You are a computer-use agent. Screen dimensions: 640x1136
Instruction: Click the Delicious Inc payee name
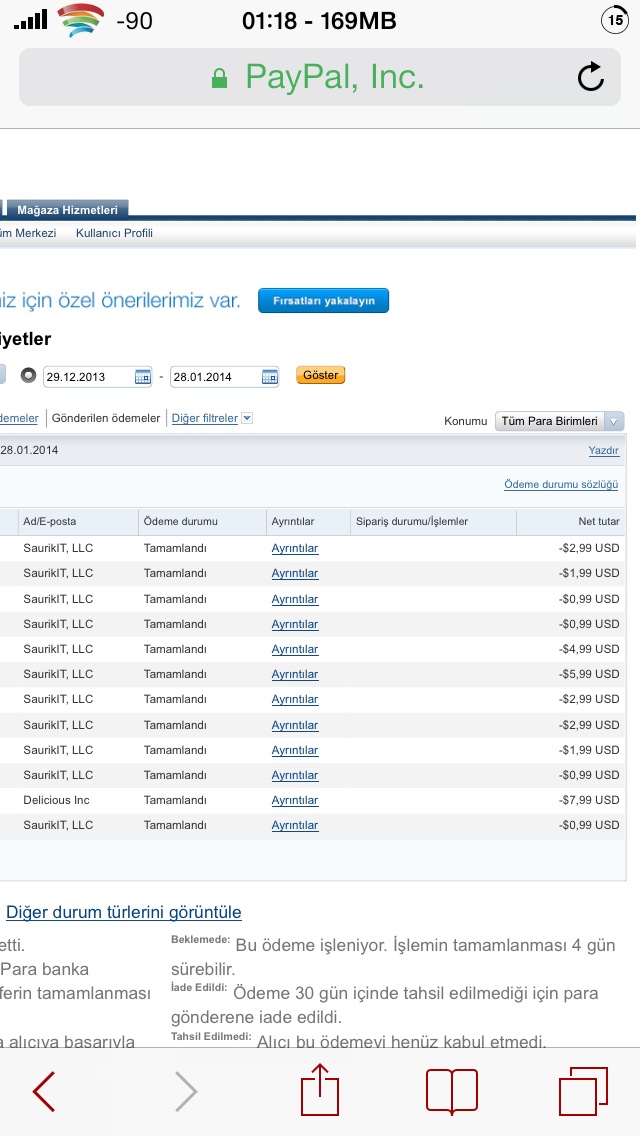coord(57,800)
